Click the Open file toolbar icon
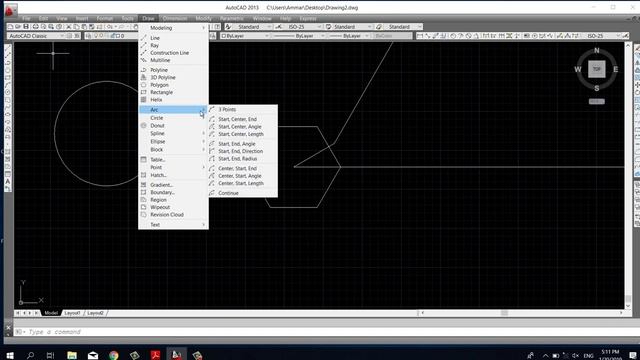The height and width of the screenshot is (360, 640). pyautogui.click(x=18, y=27)
